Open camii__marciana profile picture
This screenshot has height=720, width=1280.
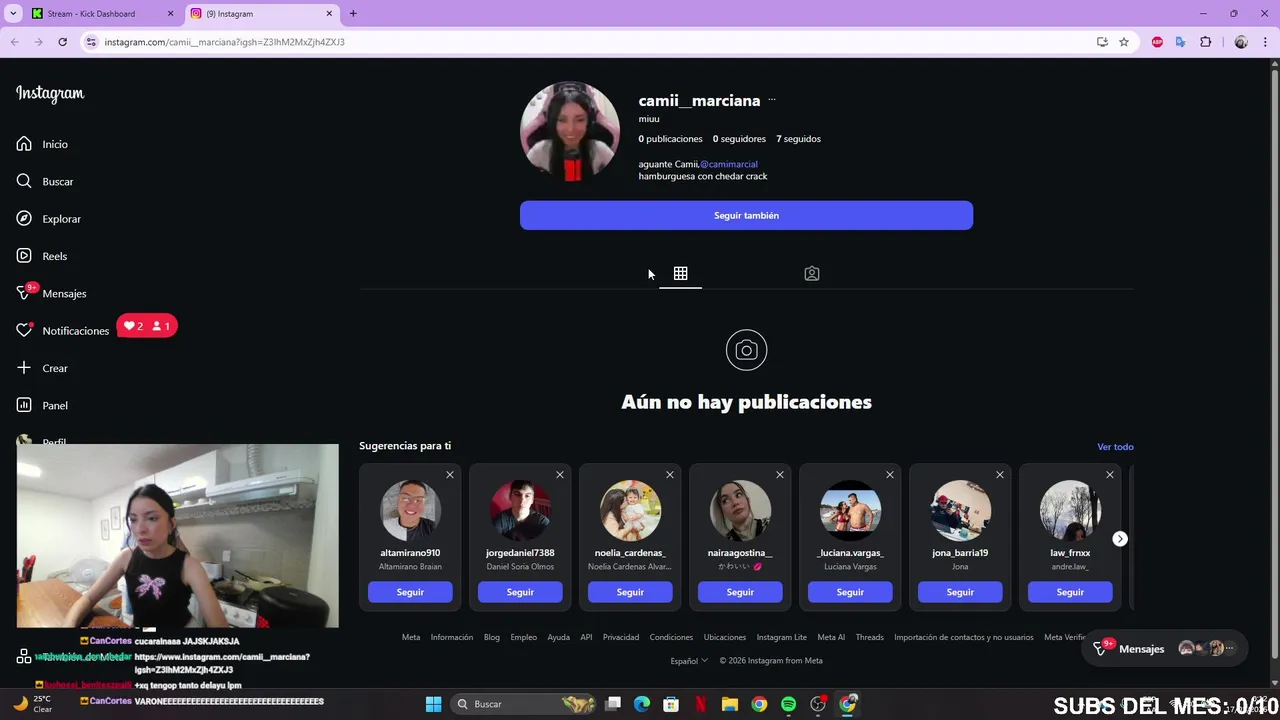[x=570, y=131]
